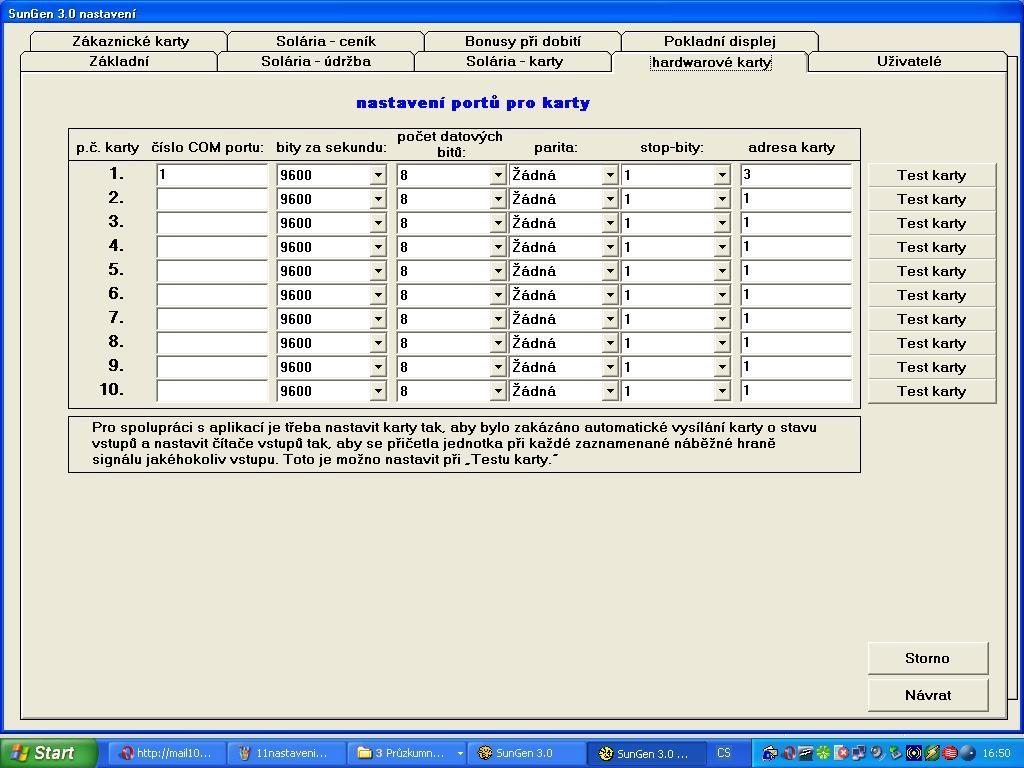This screenshot has width=1024, height=768.
Task: Start Test karty for card 9
Action: coord(931,367)
